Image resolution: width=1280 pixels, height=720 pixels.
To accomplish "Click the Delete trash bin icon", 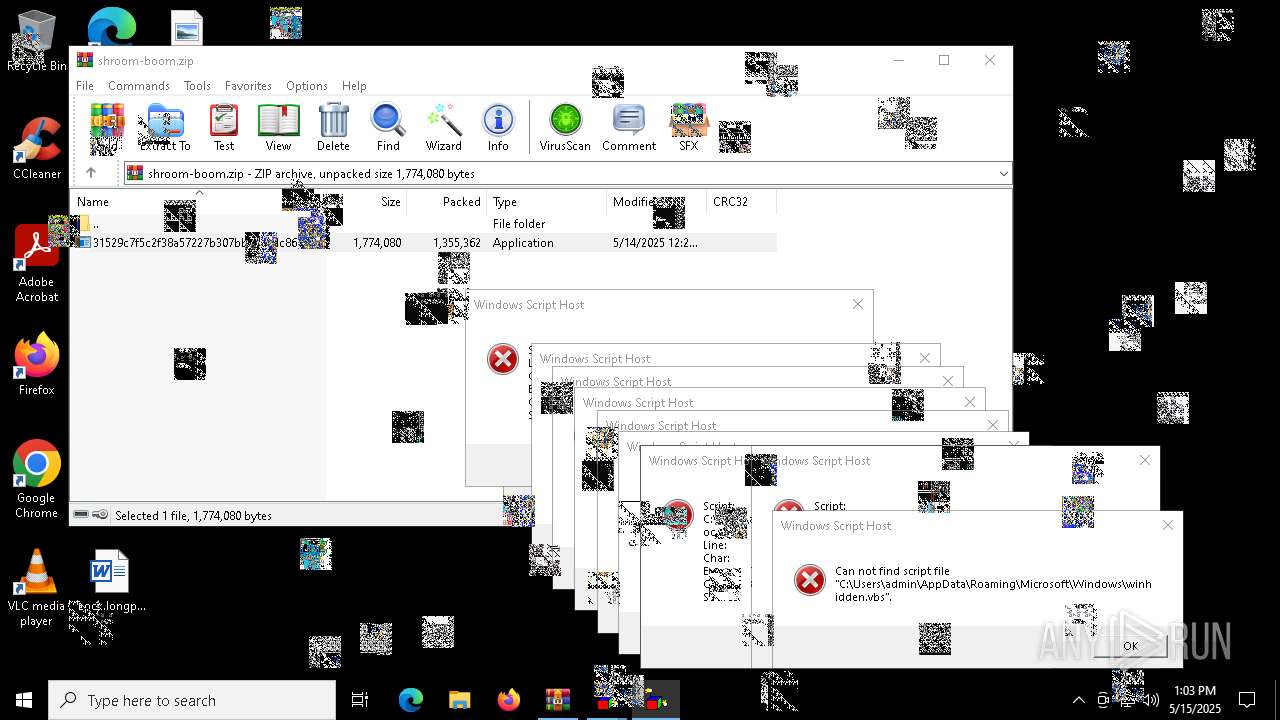I will point(333,127).
